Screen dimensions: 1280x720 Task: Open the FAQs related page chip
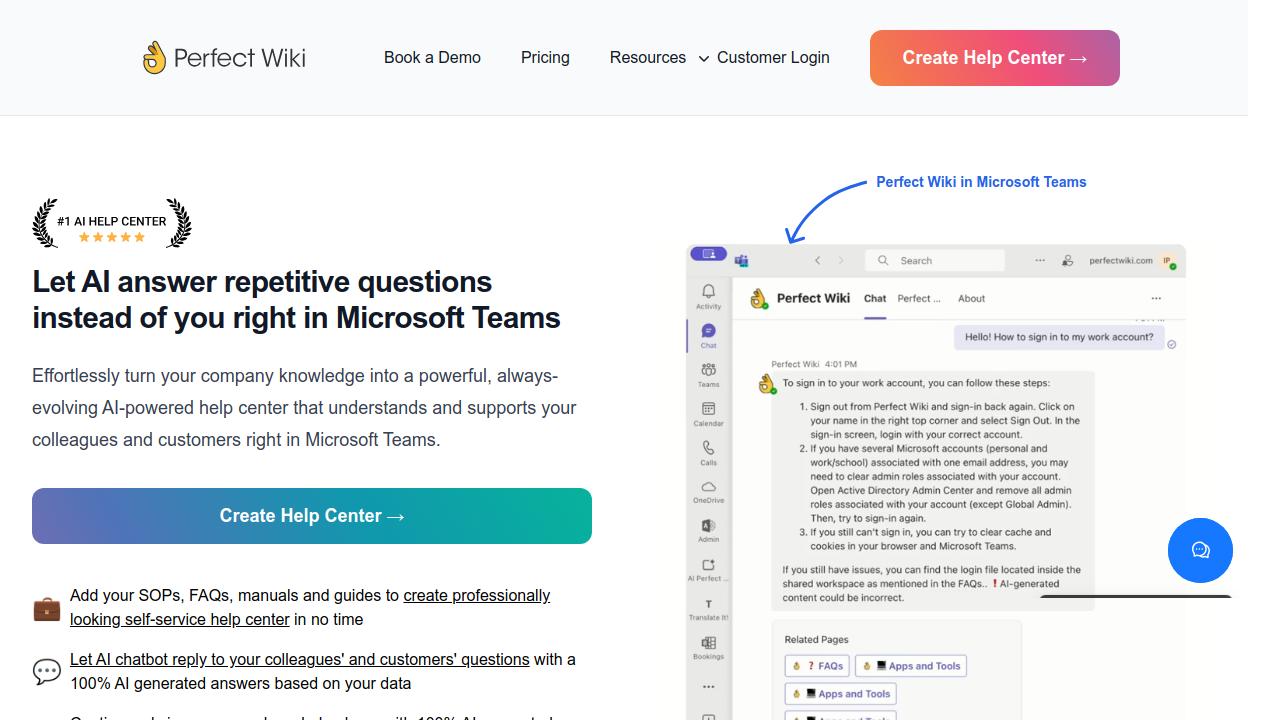[818, 666]
